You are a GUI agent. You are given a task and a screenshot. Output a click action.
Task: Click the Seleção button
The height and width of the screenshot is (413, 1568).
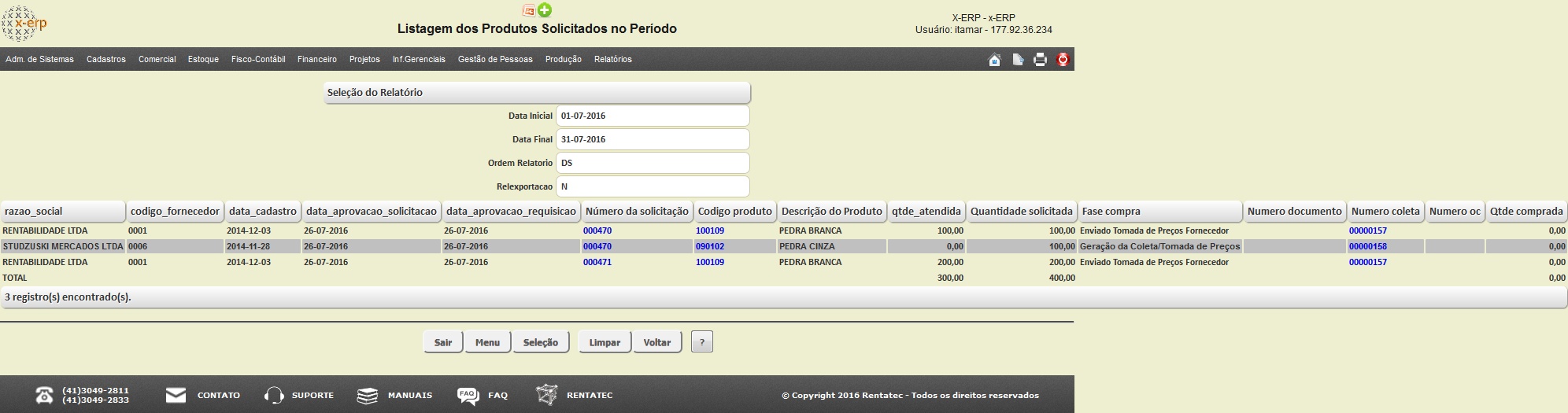coord(541,342)
